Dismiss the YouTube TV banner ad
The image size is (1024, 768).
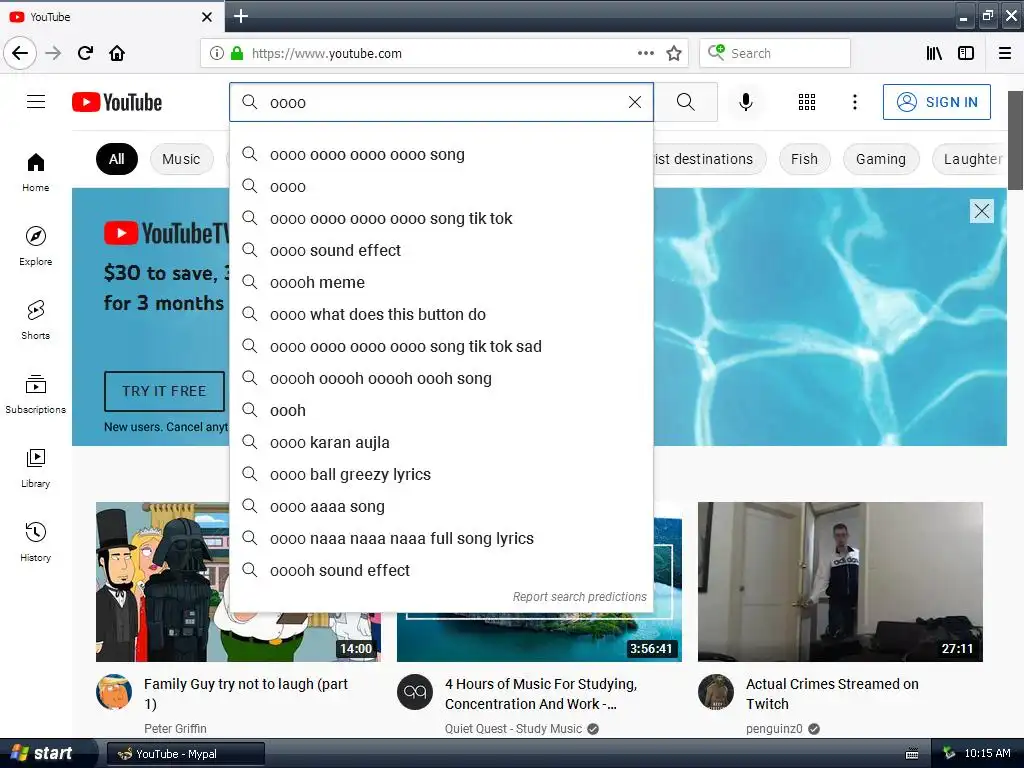(x=982, y=211)
